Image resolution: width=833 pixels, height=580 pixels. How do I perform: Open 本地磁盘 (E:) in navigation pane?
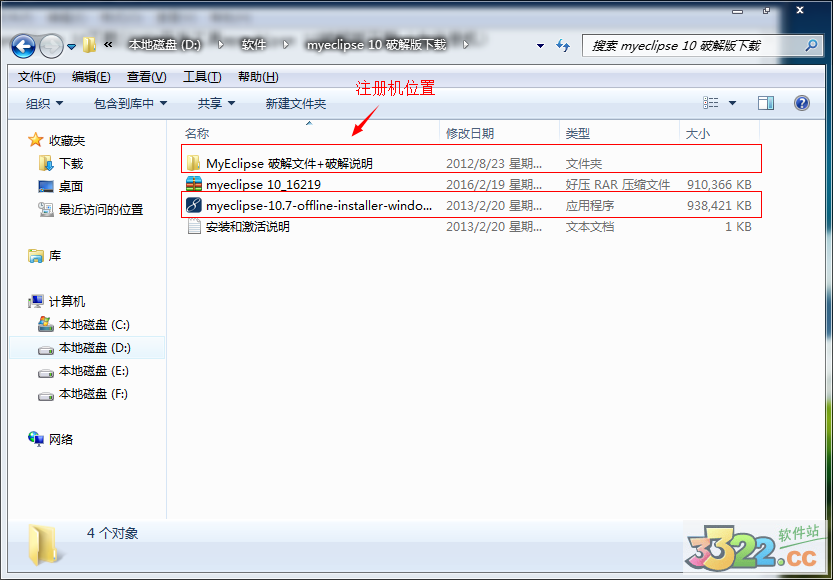click(84, 371)
